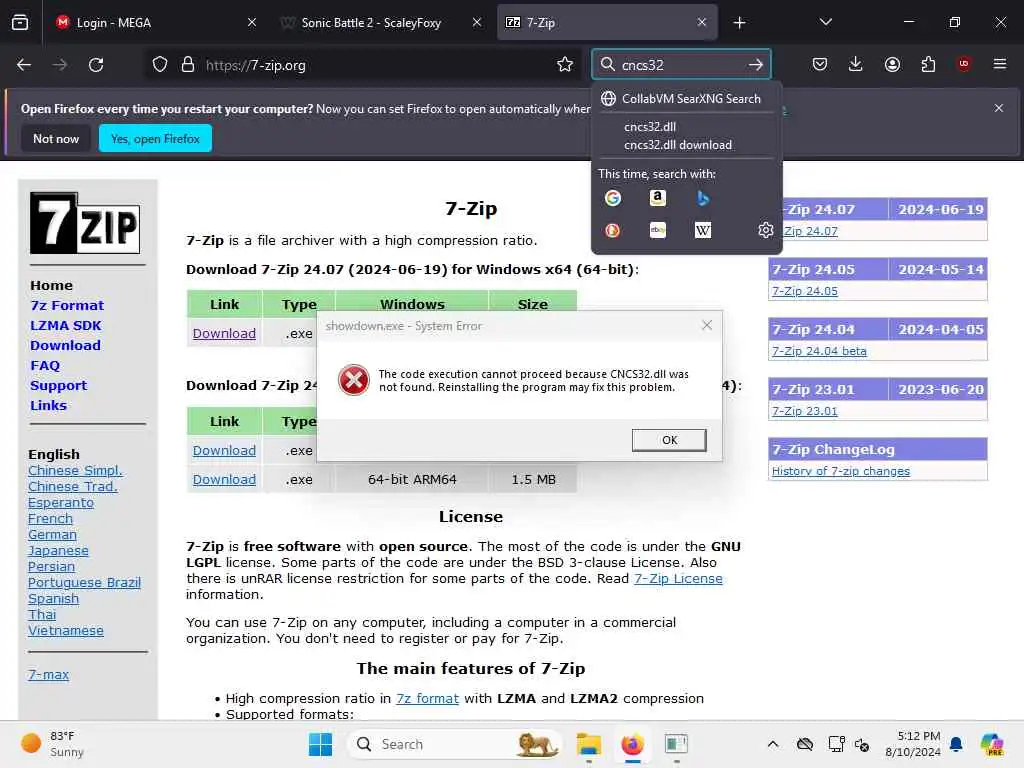Click the Firefox View icon
Image resolution: width=1024 pixels, height=768 pixels.
(20, 23)
